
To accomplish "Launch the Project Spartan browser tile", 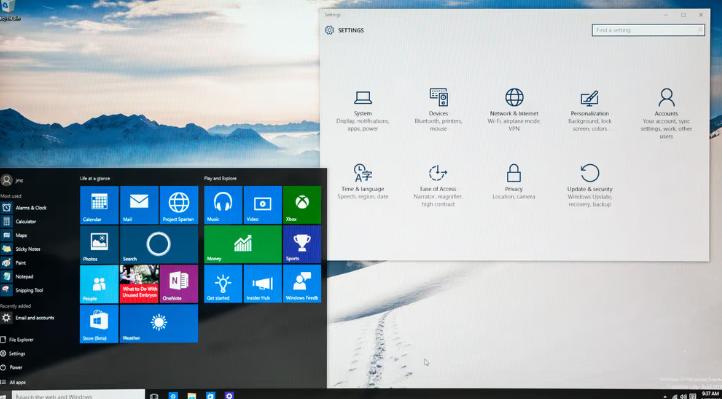I will click(179, 205).
